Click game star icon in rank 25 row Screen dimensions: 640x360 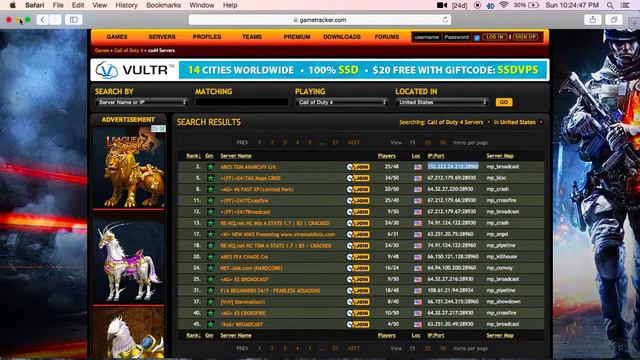211,280
